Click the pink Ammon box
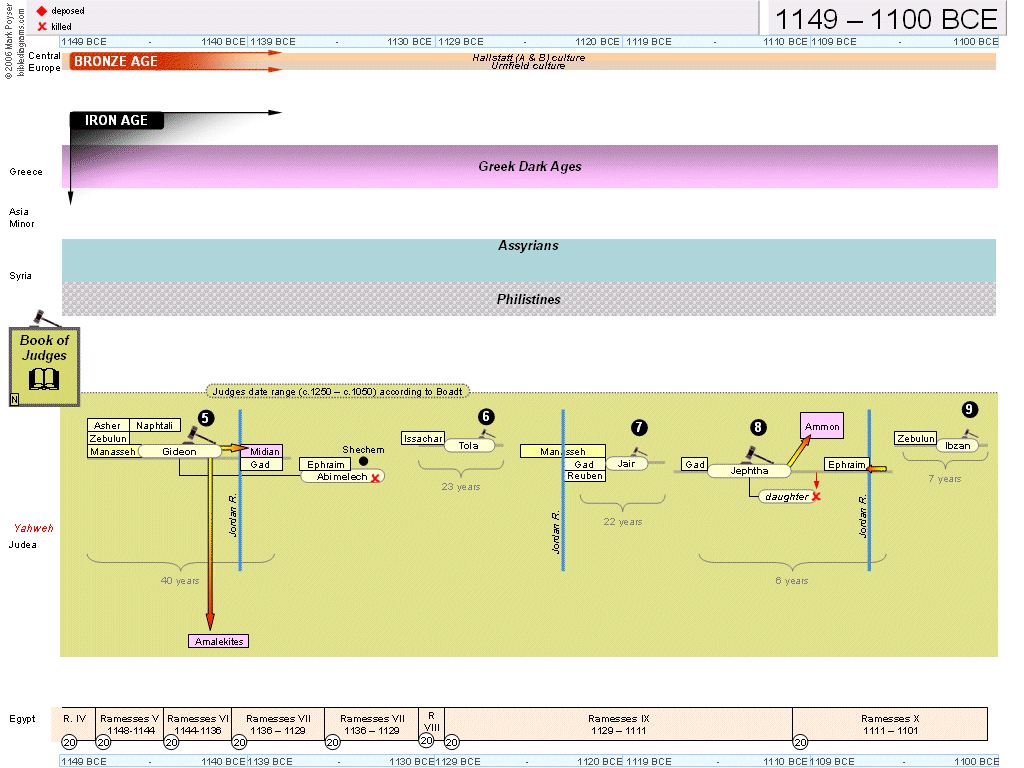 pos(821,427)
